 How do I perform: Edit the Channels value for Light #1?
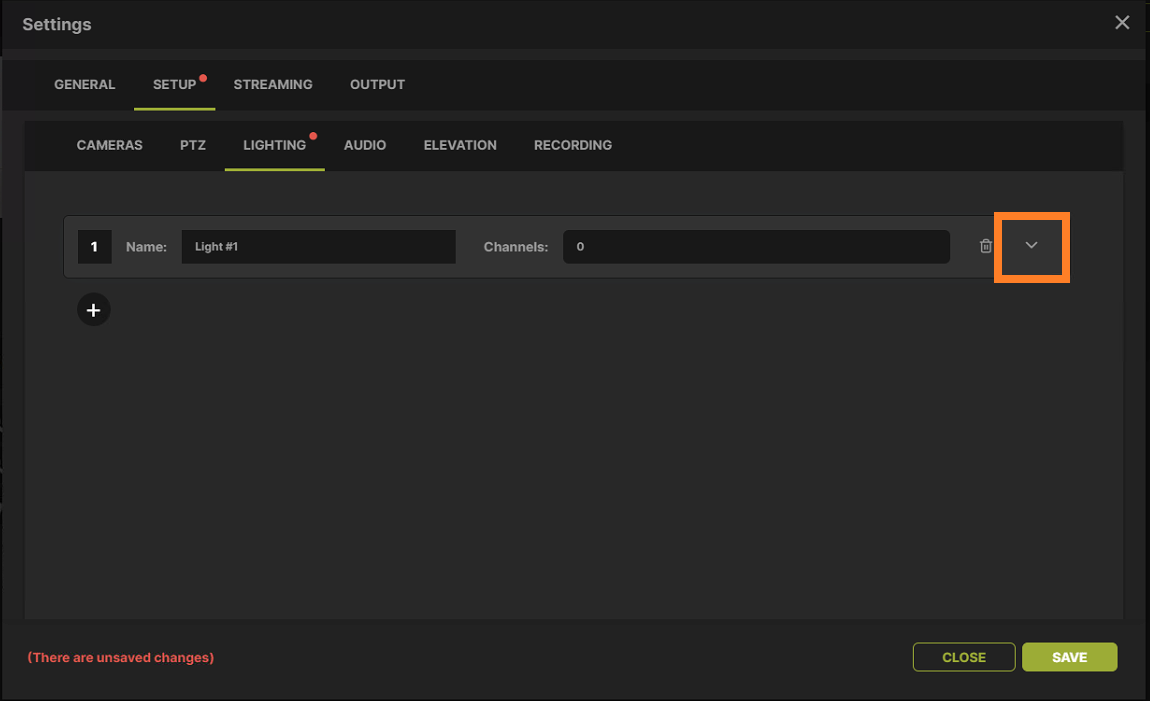pyautogui.click(x=756, y=246)
